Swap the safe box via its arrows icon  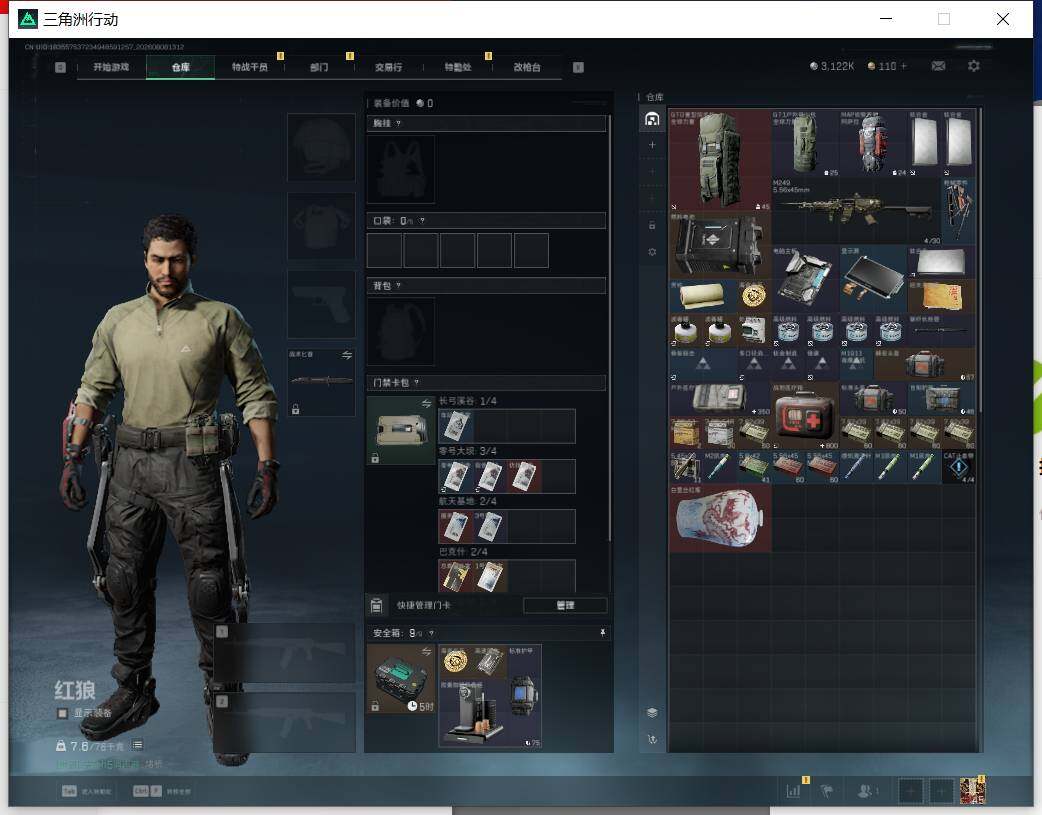pos(426,651)
